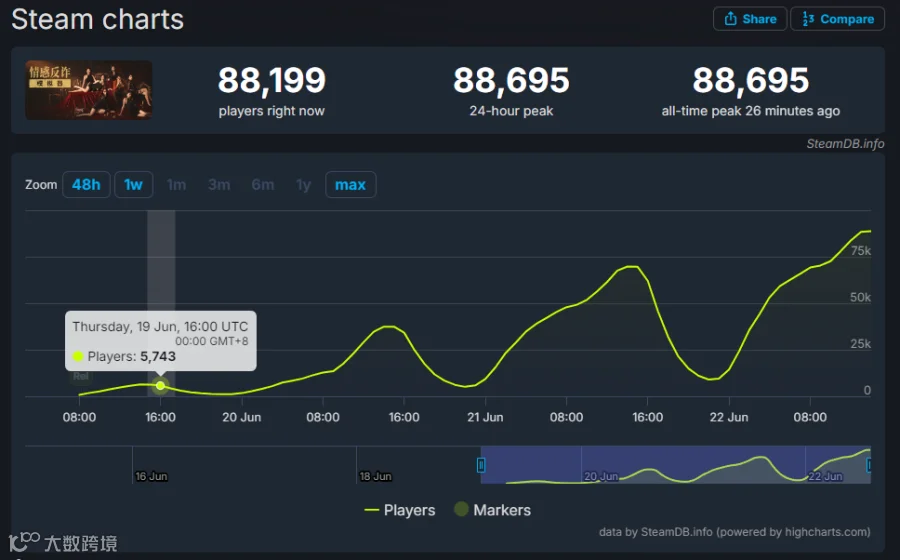Click the Rel release marker on chart
The width and height of the screenshot is (900, 560).
pyautogui.click(x=80, y=376)
